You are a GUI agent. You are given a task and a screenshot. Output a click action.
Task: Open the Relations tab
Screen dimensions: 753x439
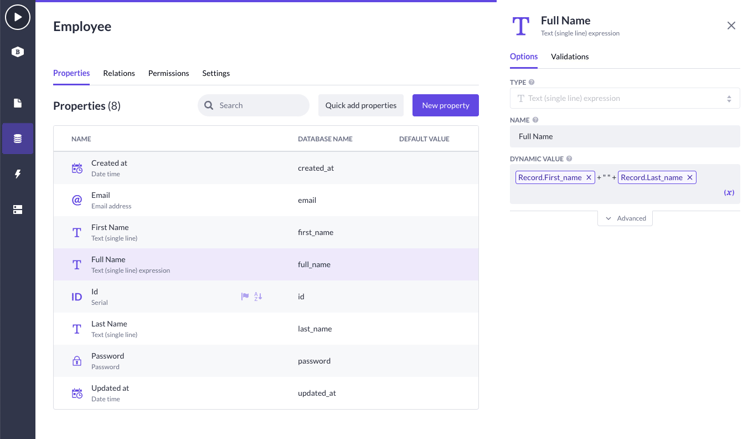pyautogui.click(x=119, y=73)
